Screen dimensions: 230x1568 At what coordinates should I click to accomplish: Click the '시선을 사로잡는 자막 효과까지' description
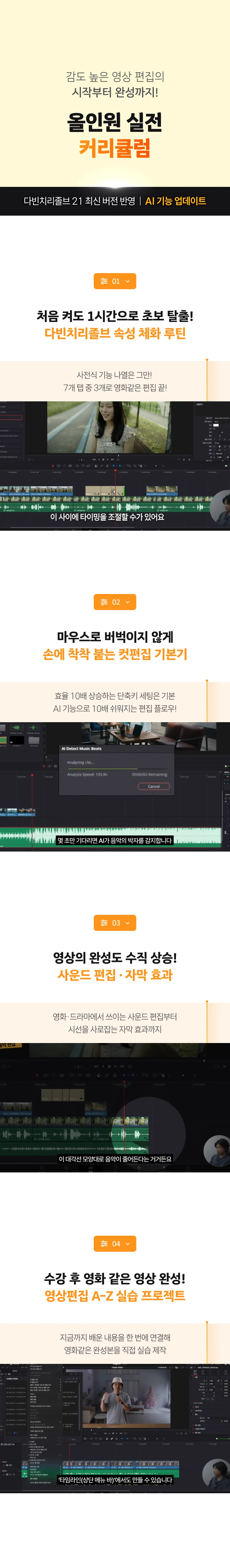pos(115,1029)
